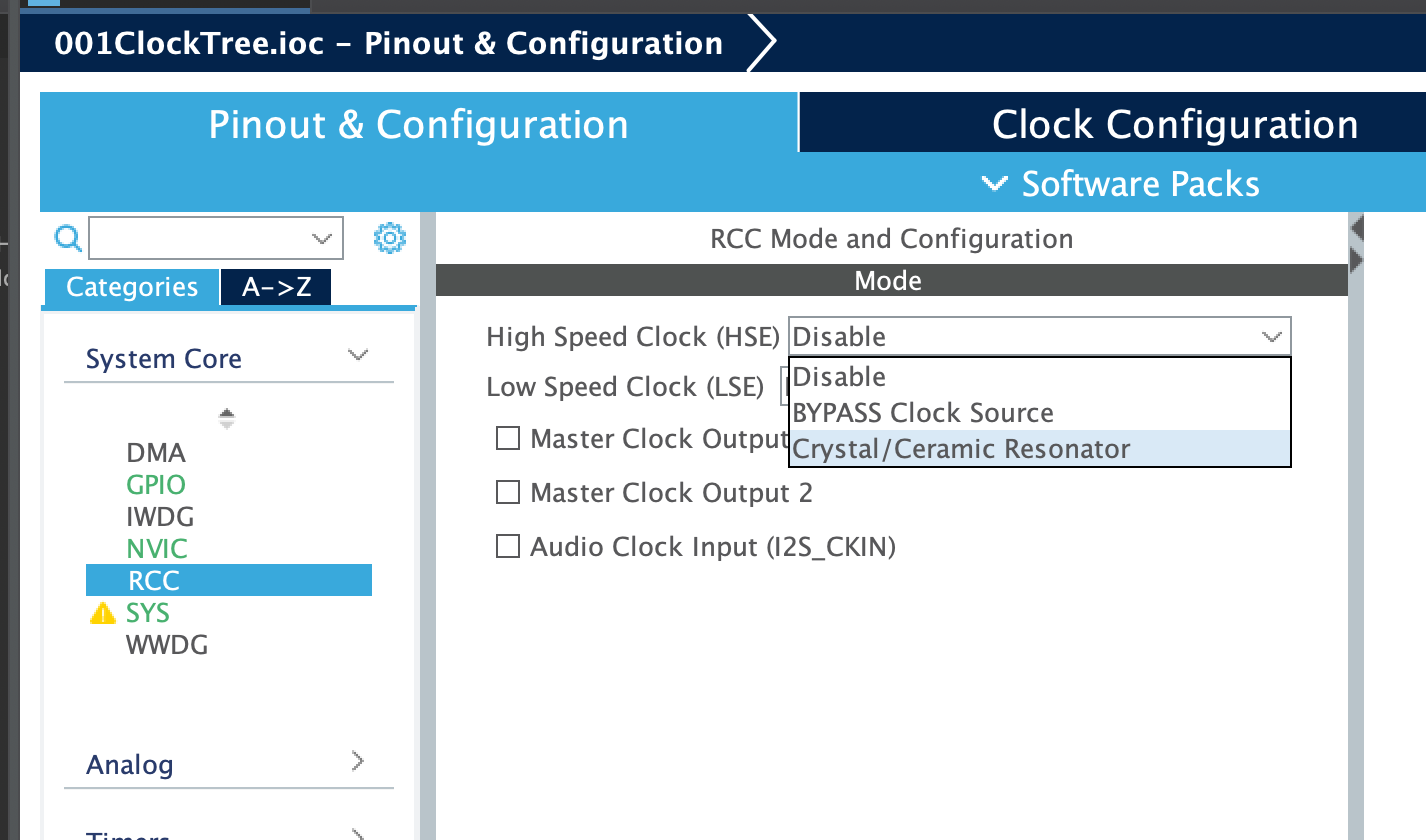Switch to Pinout & Configuration tab

(418, 123)
